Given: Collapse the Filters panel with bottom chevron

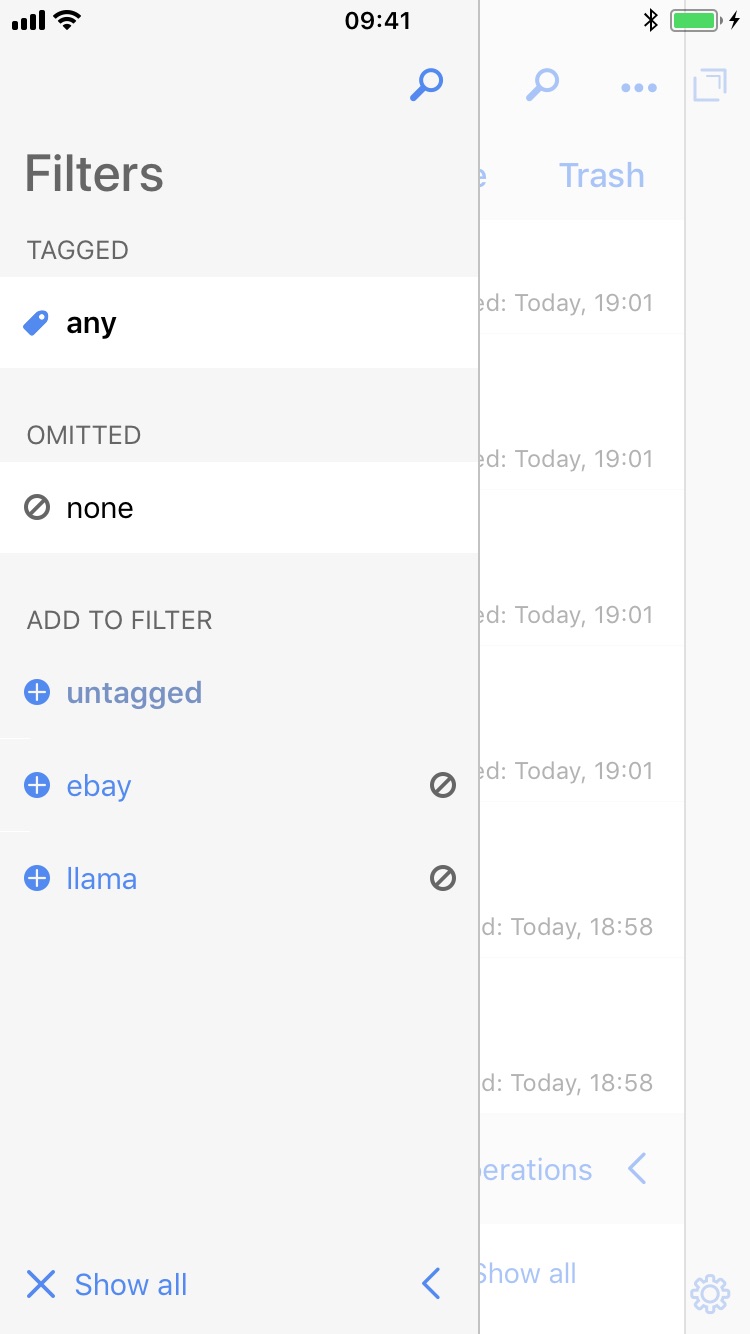Looking at the screenshot, I should point(432,1283).
